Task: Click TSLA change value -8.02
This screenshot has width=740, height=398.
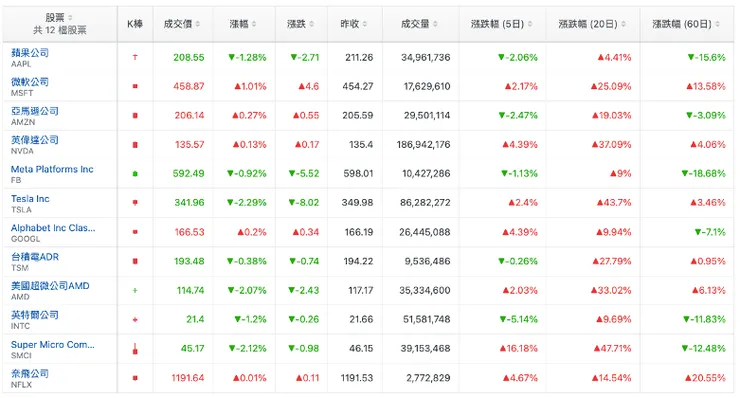Action: click(x=304, y=203)
